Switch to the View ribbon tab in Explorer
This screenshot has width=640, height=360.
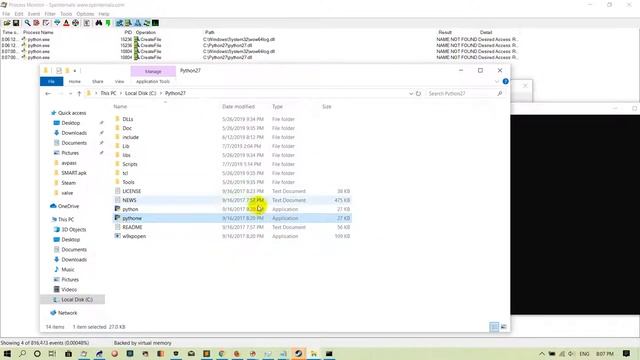(119, 82)
